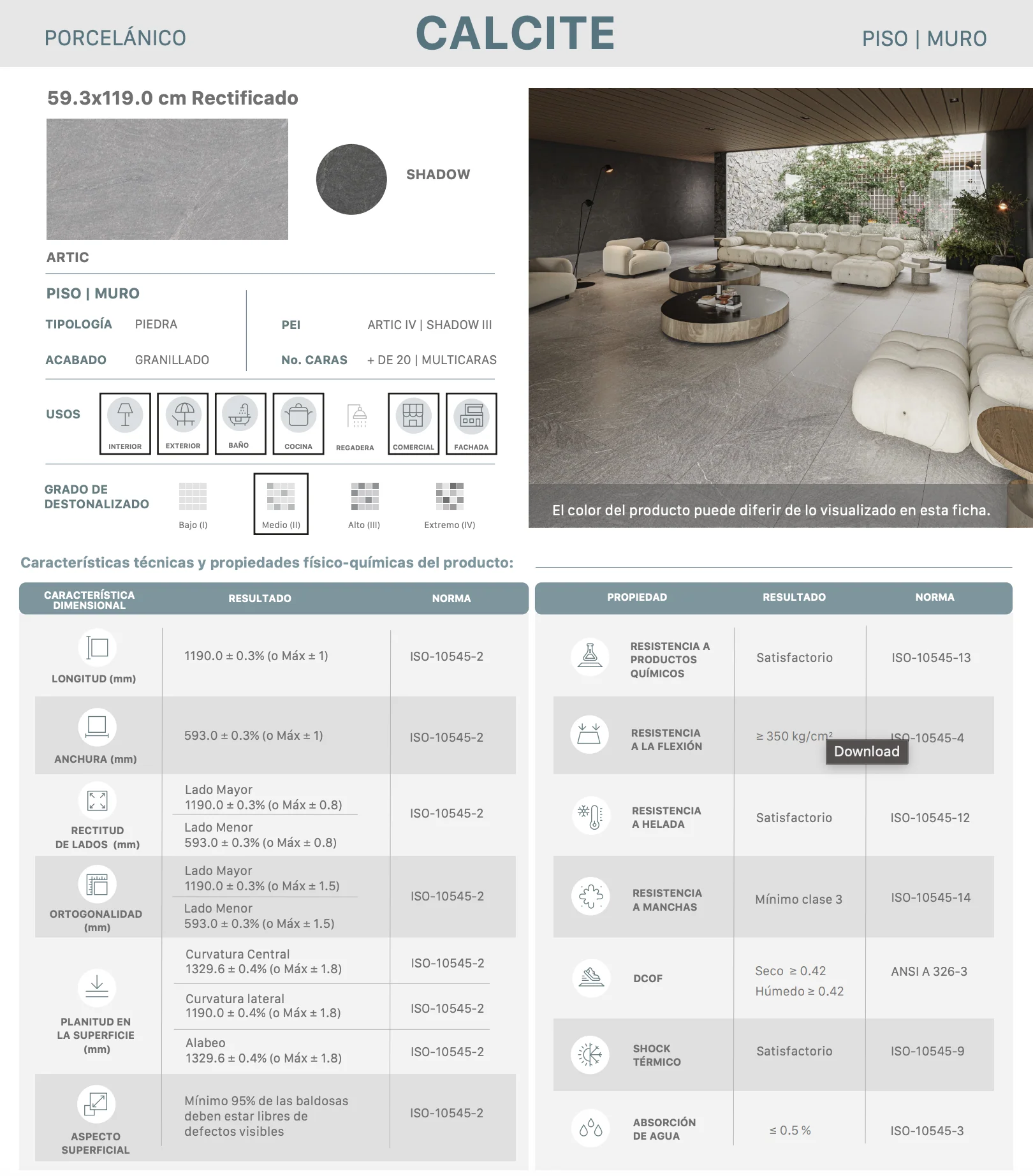This screenshot has width=1033, height=1176.
Task: Click the ANSI A 326-3 norm
Action: tap(929, 971)
